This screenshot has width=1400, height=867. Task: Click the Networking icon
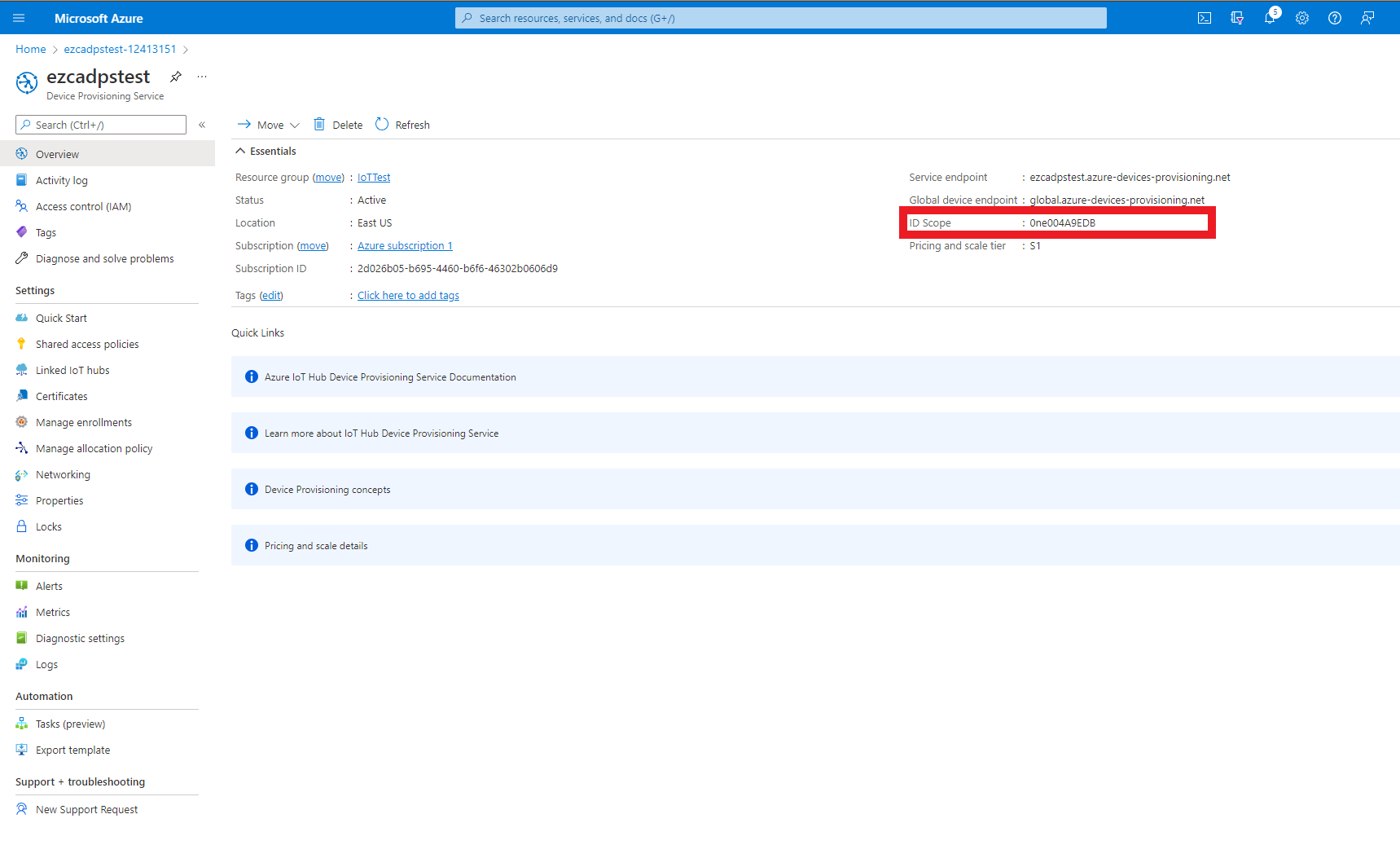(22, 474)
